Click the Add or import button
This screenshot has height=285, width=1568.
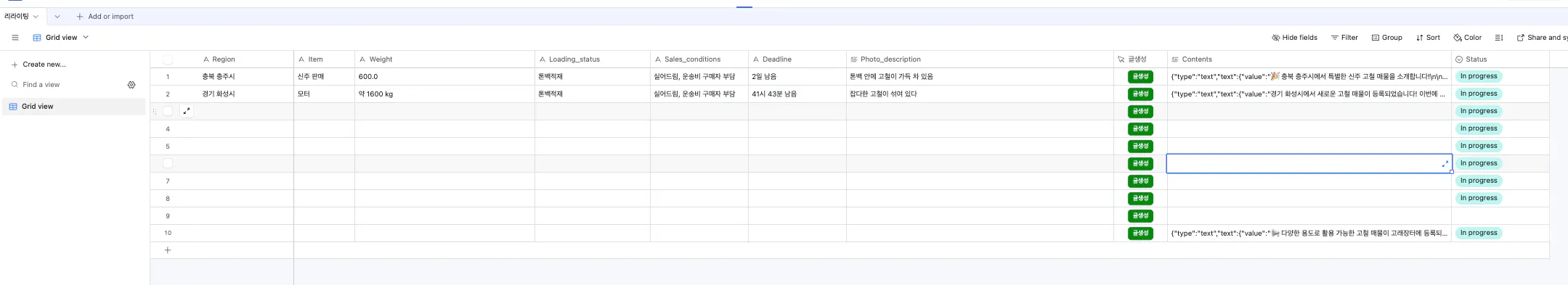(x=105, y=17)
